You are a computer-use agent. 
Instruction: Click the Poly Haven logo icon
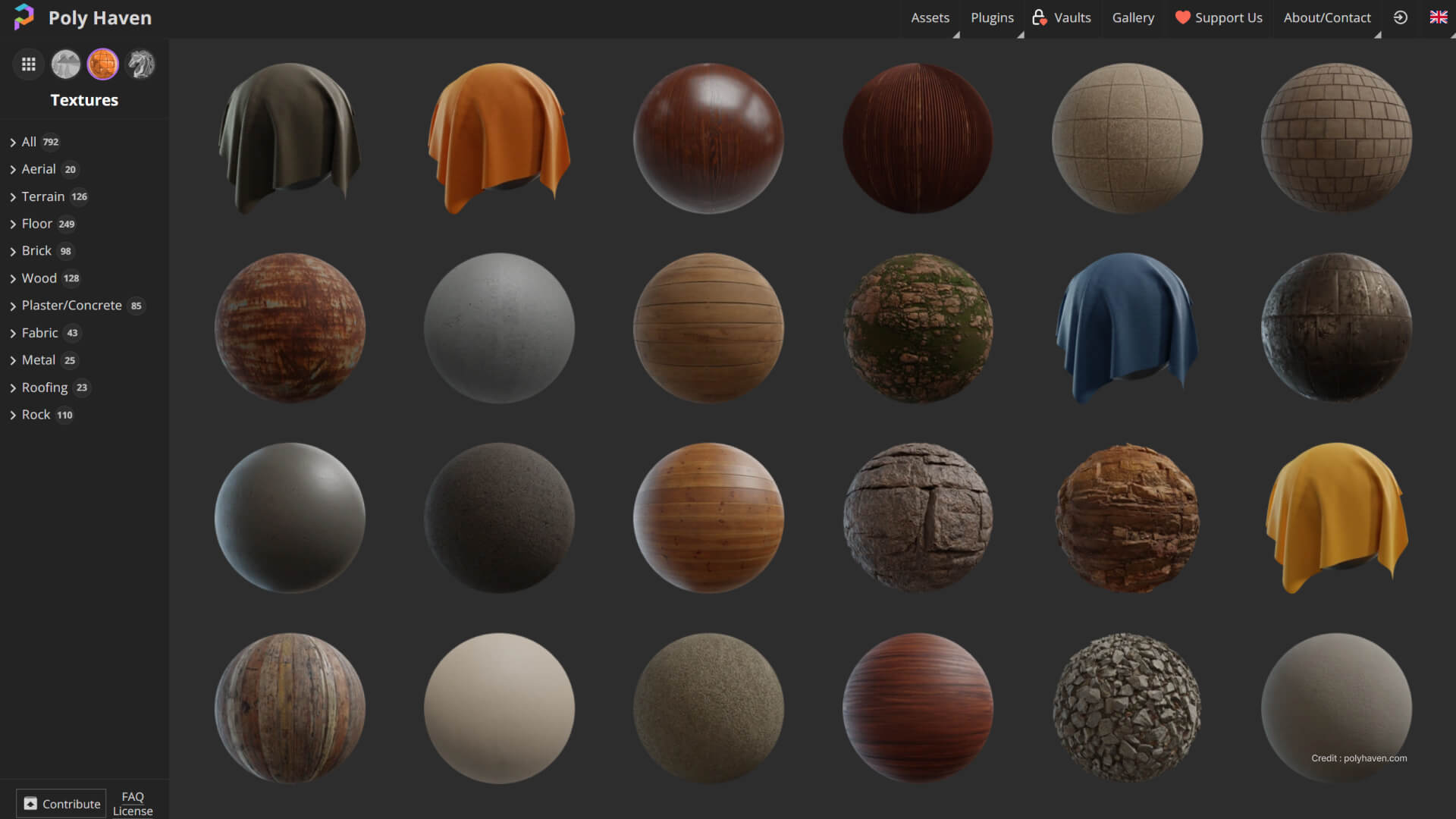pyautogui.click(x=24, y=17)
